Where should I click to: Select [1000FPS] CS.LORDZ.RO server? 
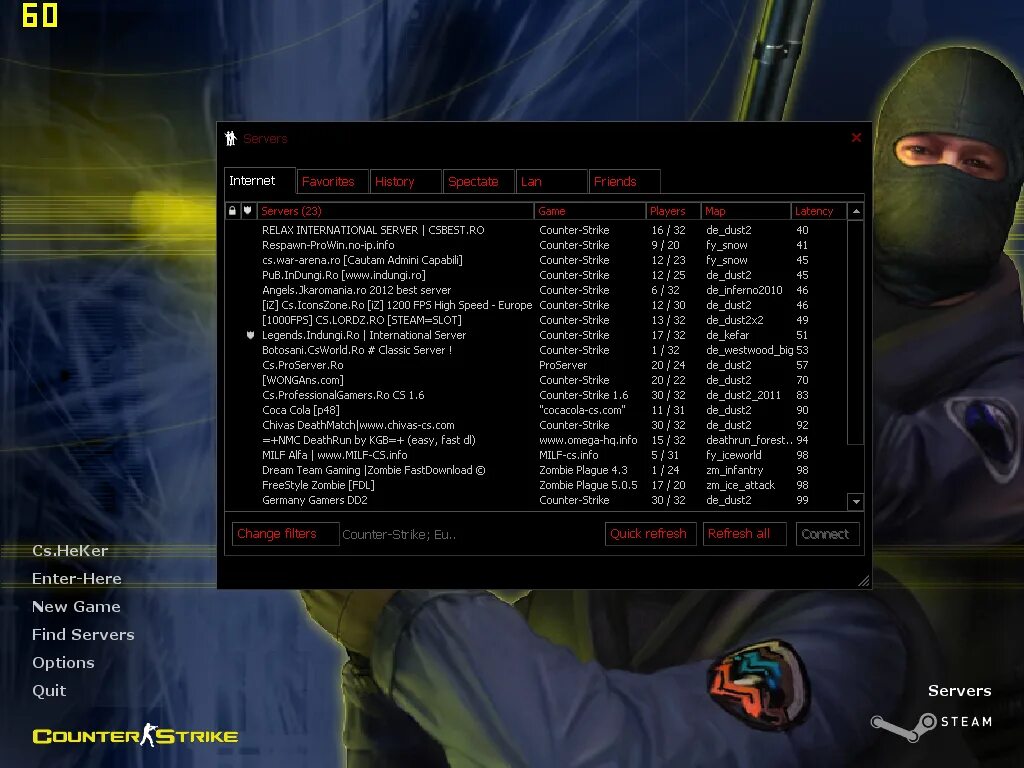pyautogui.click(x=536, y=320)
